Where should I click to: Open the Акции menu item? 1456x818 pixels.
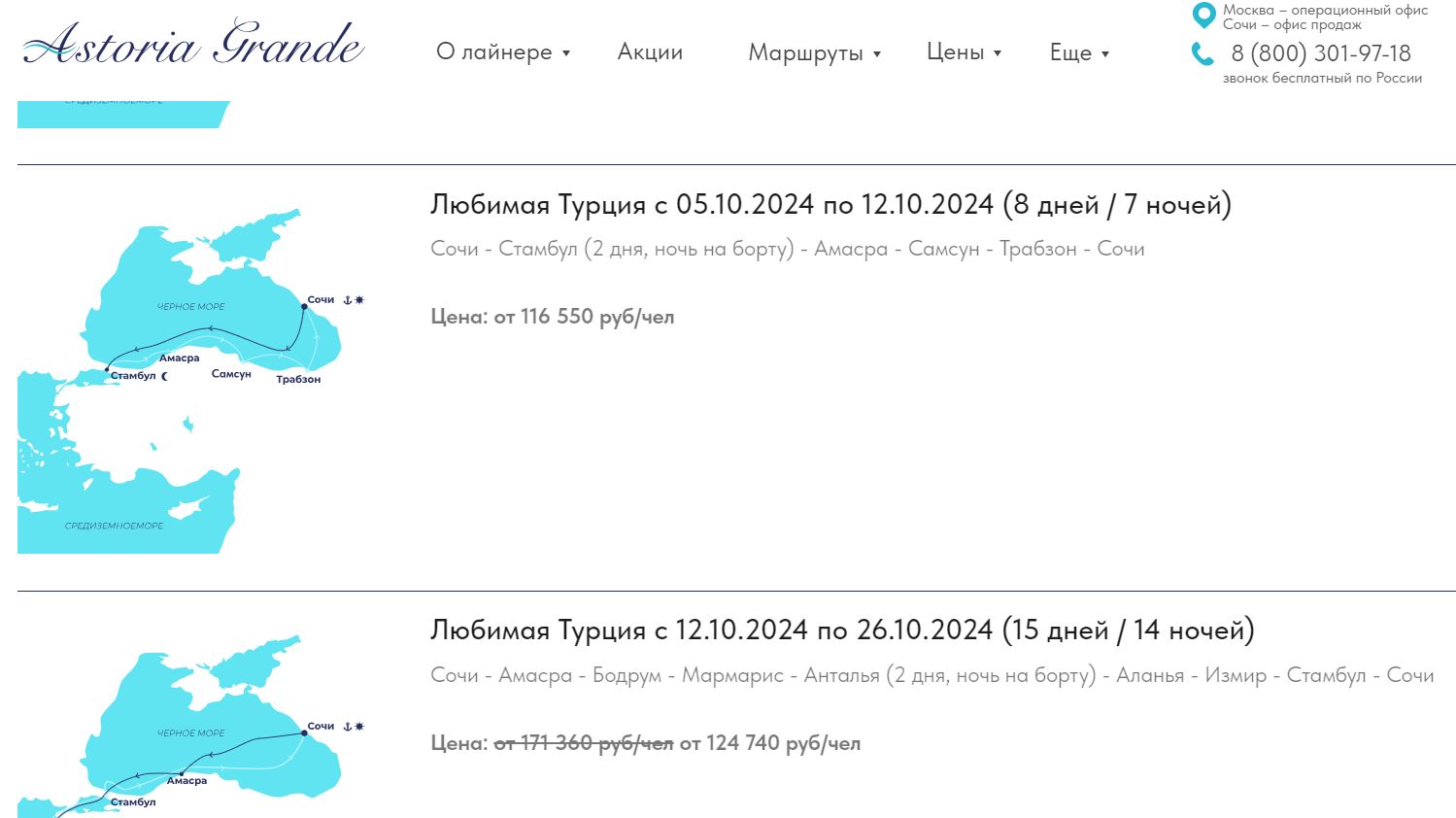(x=650, y=52)
